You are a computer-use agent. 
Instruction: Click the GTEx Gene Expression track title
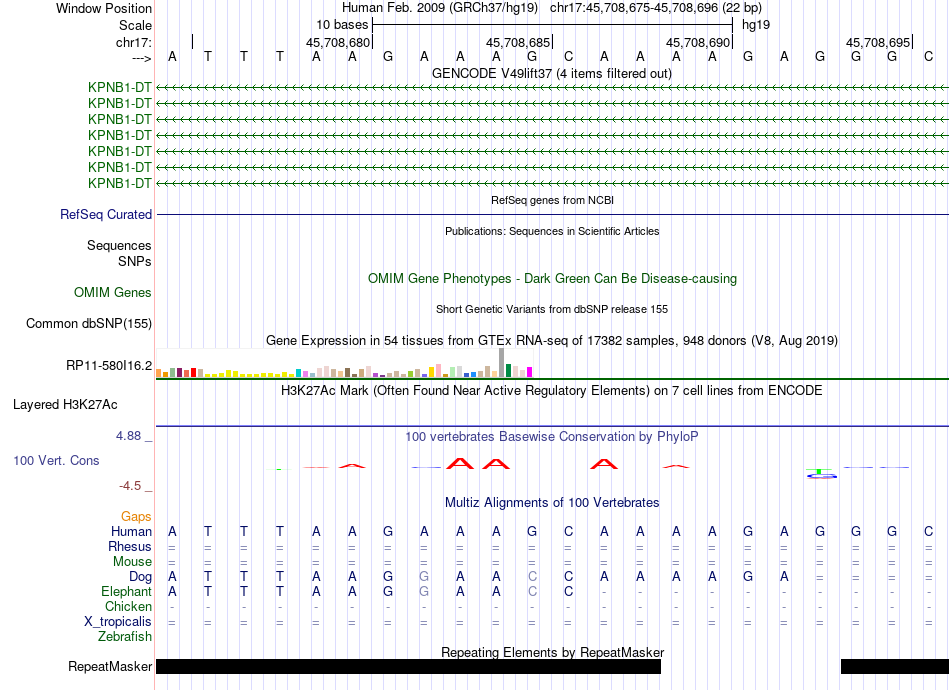552,340
